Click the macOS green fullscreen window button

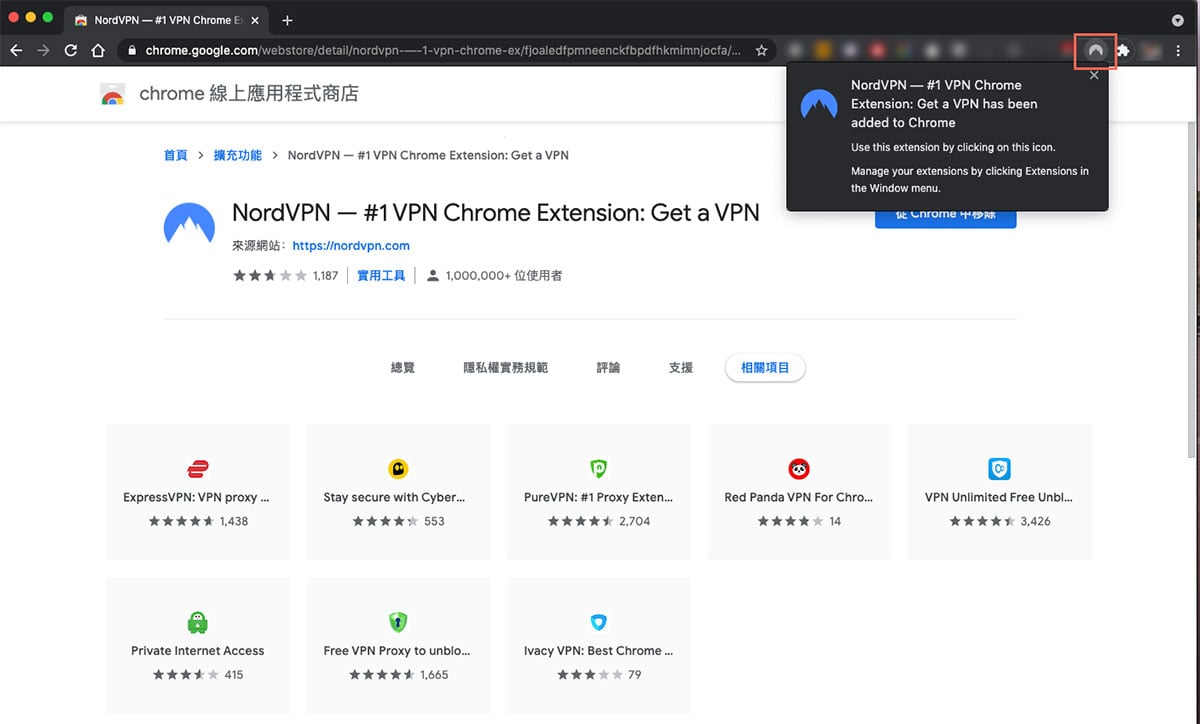[47, 18]
